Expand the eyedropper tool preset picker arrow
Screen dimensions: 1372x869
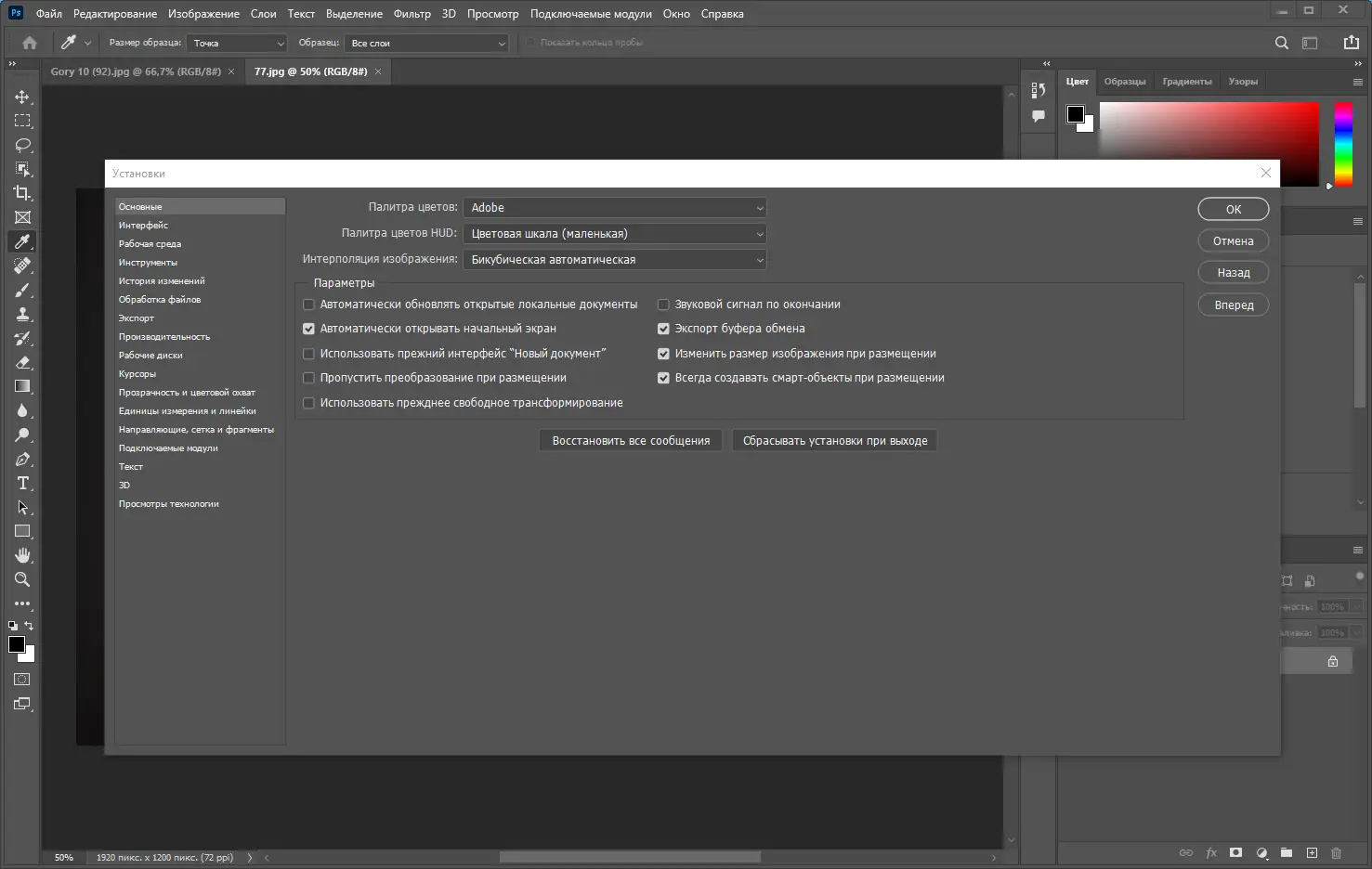[88, 43]
